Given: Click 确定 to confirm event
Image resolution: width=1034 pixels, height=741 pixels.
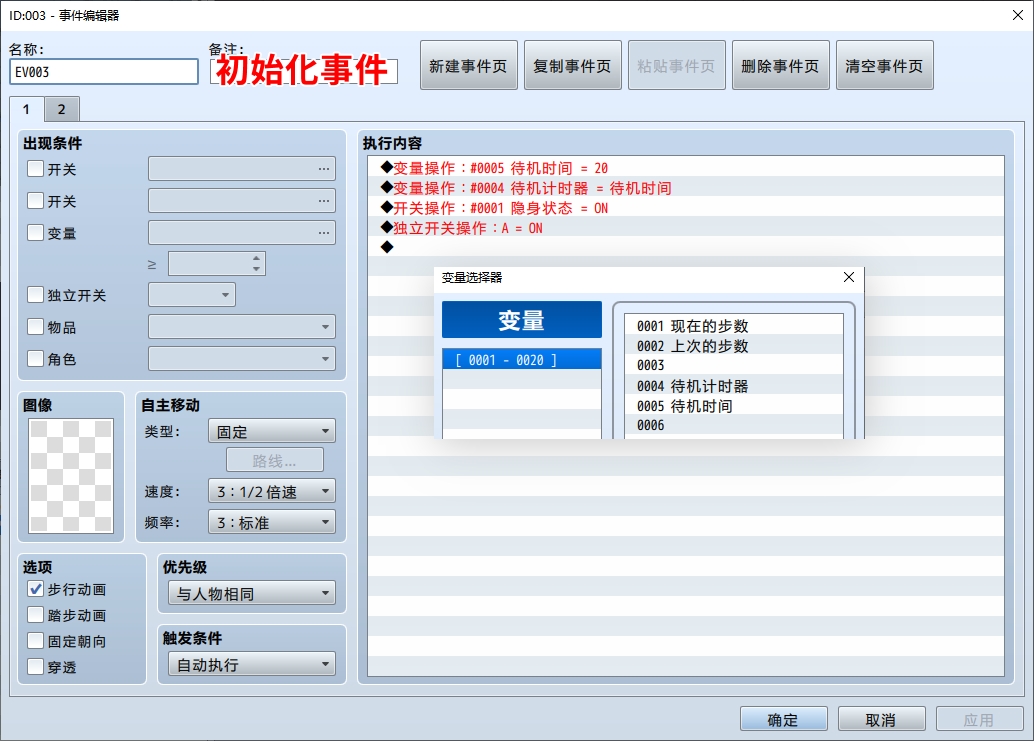Looking at the screenshot, I should (x=783, y=719).
